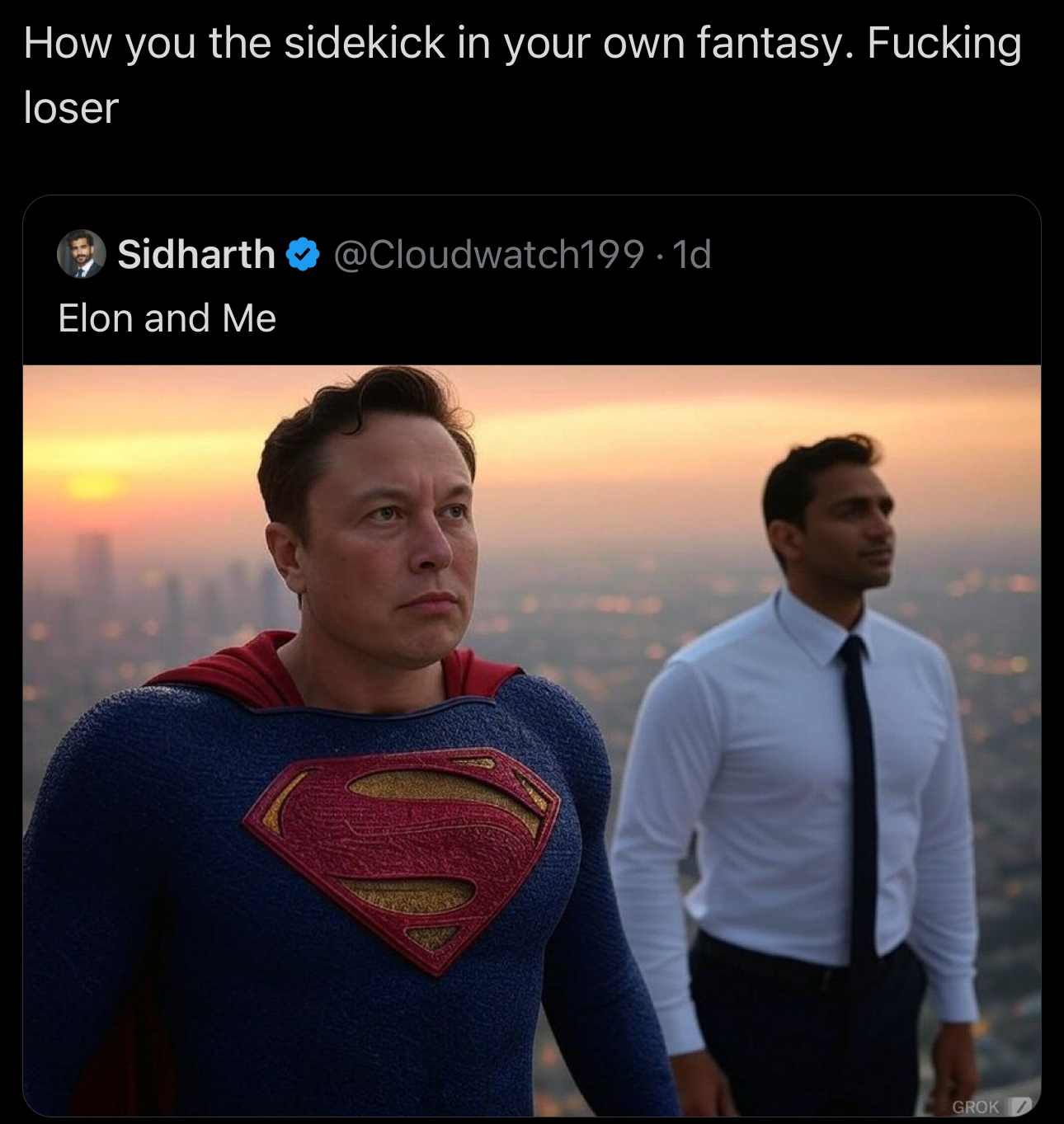Click the 1d timestamp of quoted post

[x=692, y=254]
